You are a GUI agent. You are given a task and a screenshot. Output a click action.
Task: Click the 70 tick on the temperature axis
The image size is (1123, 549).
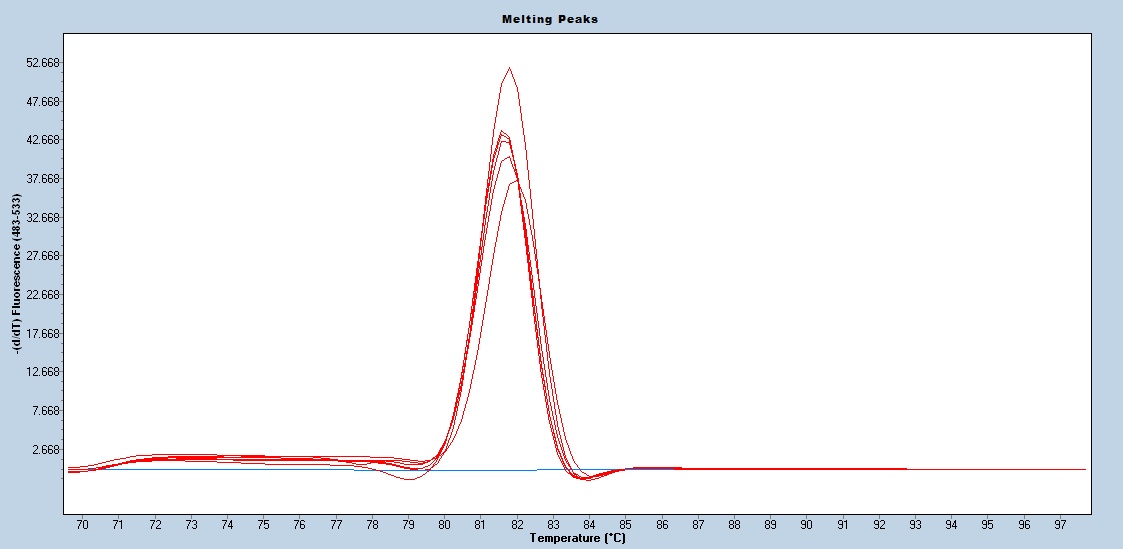click(x=82, y=524)
